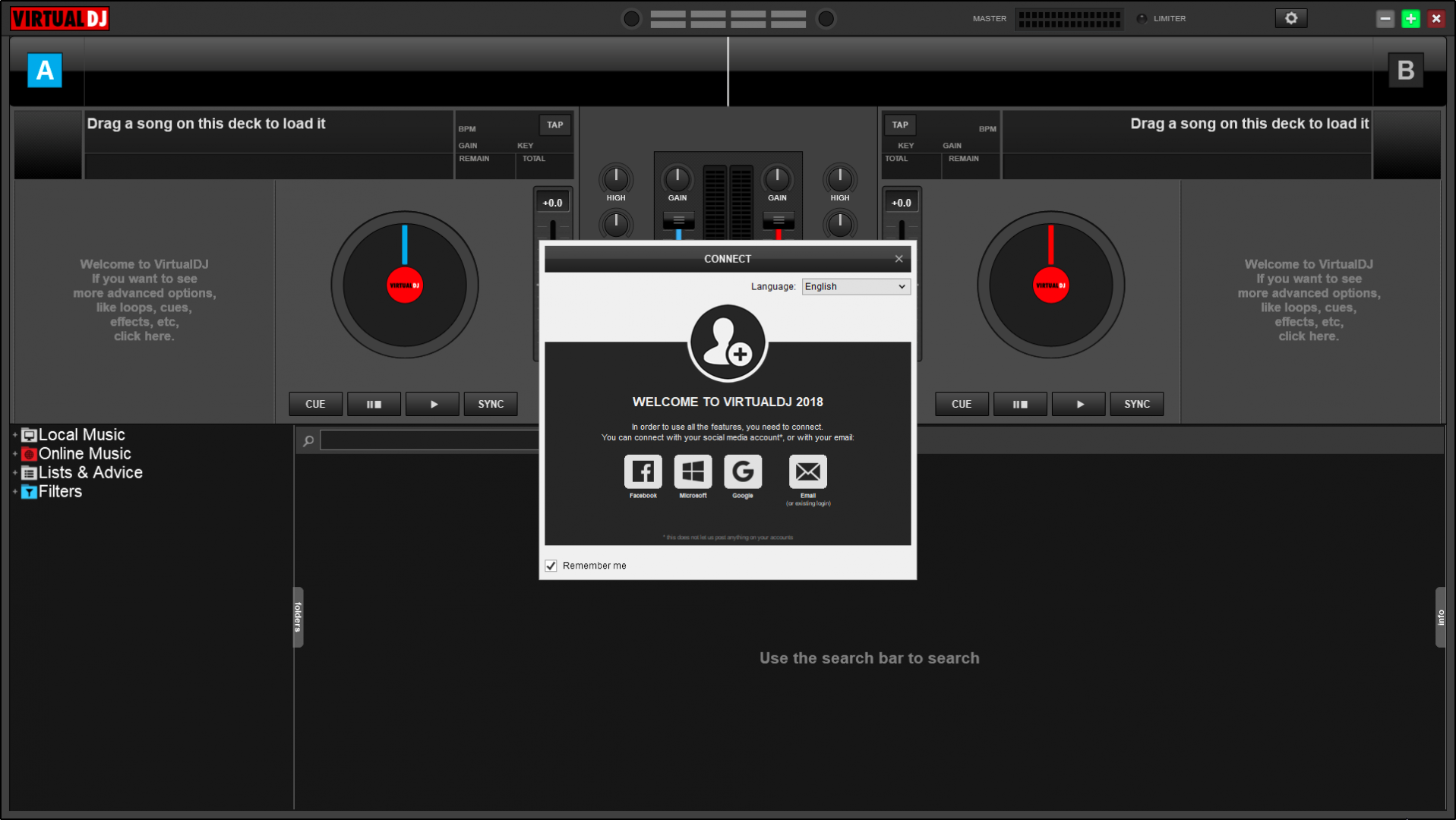The width and height of the screenshot is (1456, 820).
Task: Click left knob below HIGH
Action: pyautogui.click(x=616, y=224)
